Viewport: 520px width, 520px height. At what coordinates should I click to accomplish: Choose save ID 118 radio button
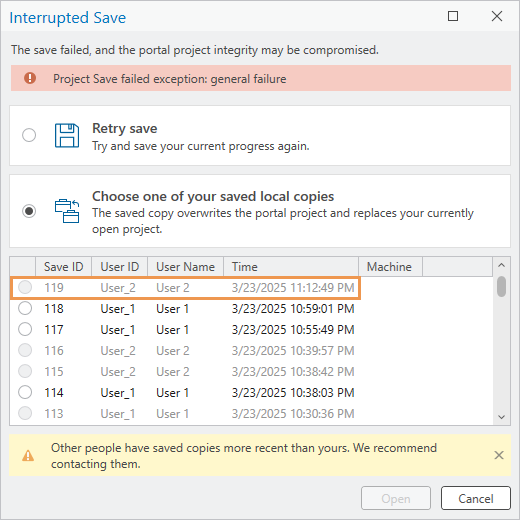tap(25, 308)
